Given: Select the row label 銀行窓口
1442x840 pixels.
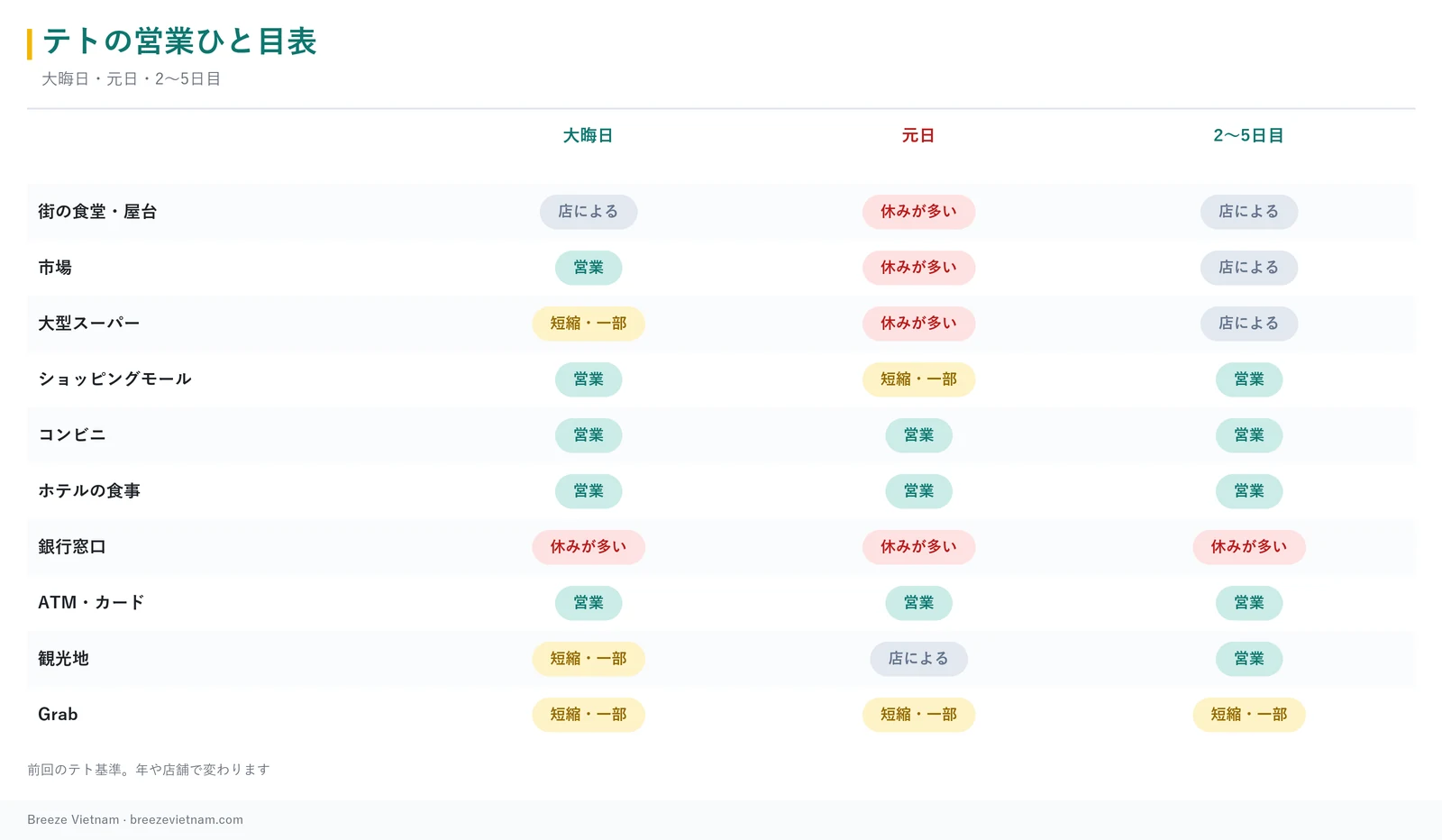Looking at the screenshot, I should coord(72,547).
